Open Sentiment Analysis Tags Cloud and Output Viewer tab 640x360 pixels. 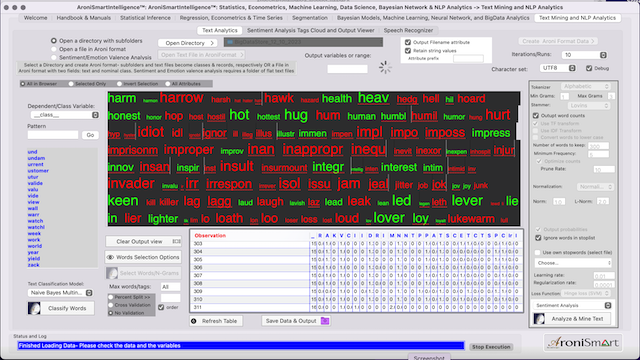311,30
